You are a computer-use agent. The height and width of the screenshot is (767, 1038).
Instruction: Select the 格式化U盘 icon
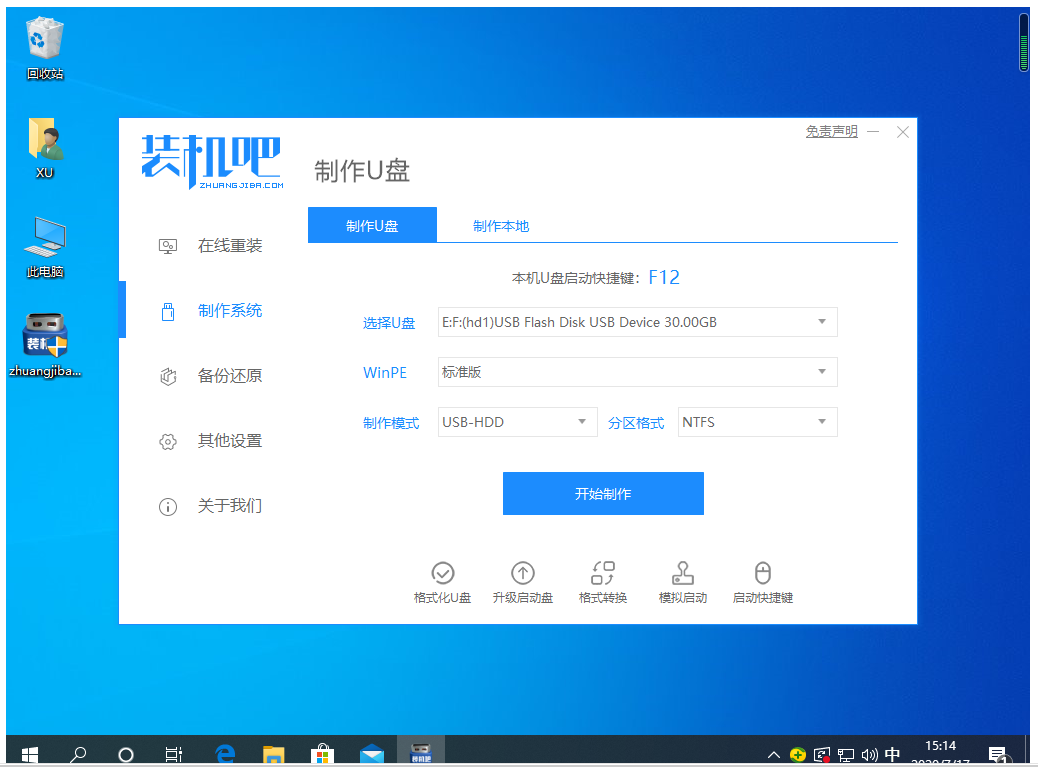pos(443,582)
